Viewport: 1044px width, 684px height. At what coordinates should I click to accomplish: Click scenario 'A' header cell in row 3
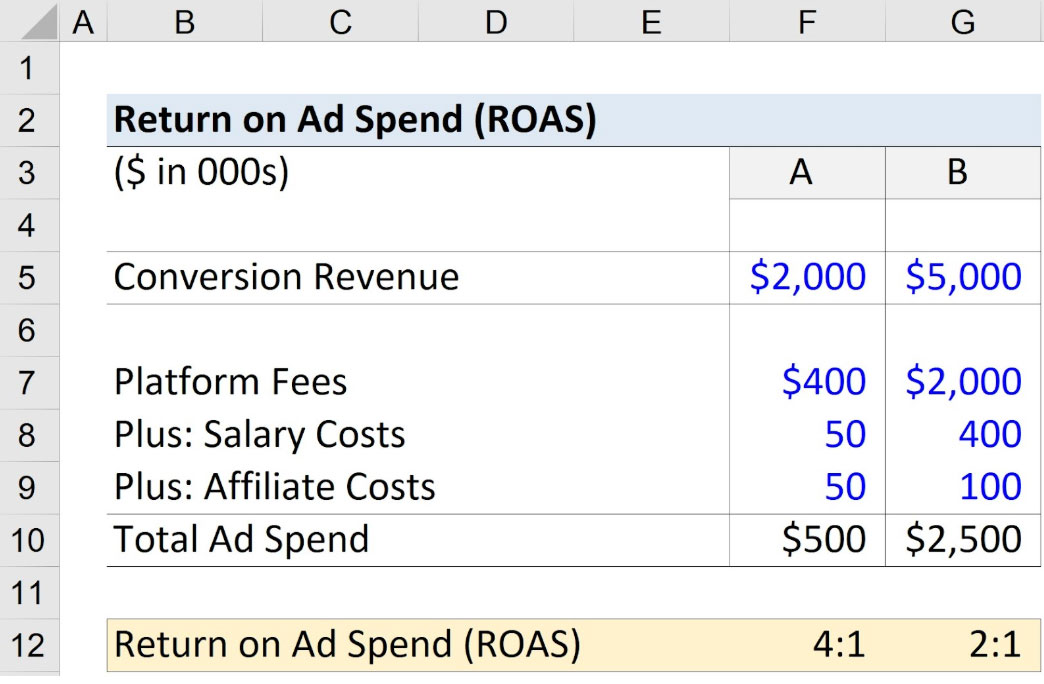pos(807,173)
